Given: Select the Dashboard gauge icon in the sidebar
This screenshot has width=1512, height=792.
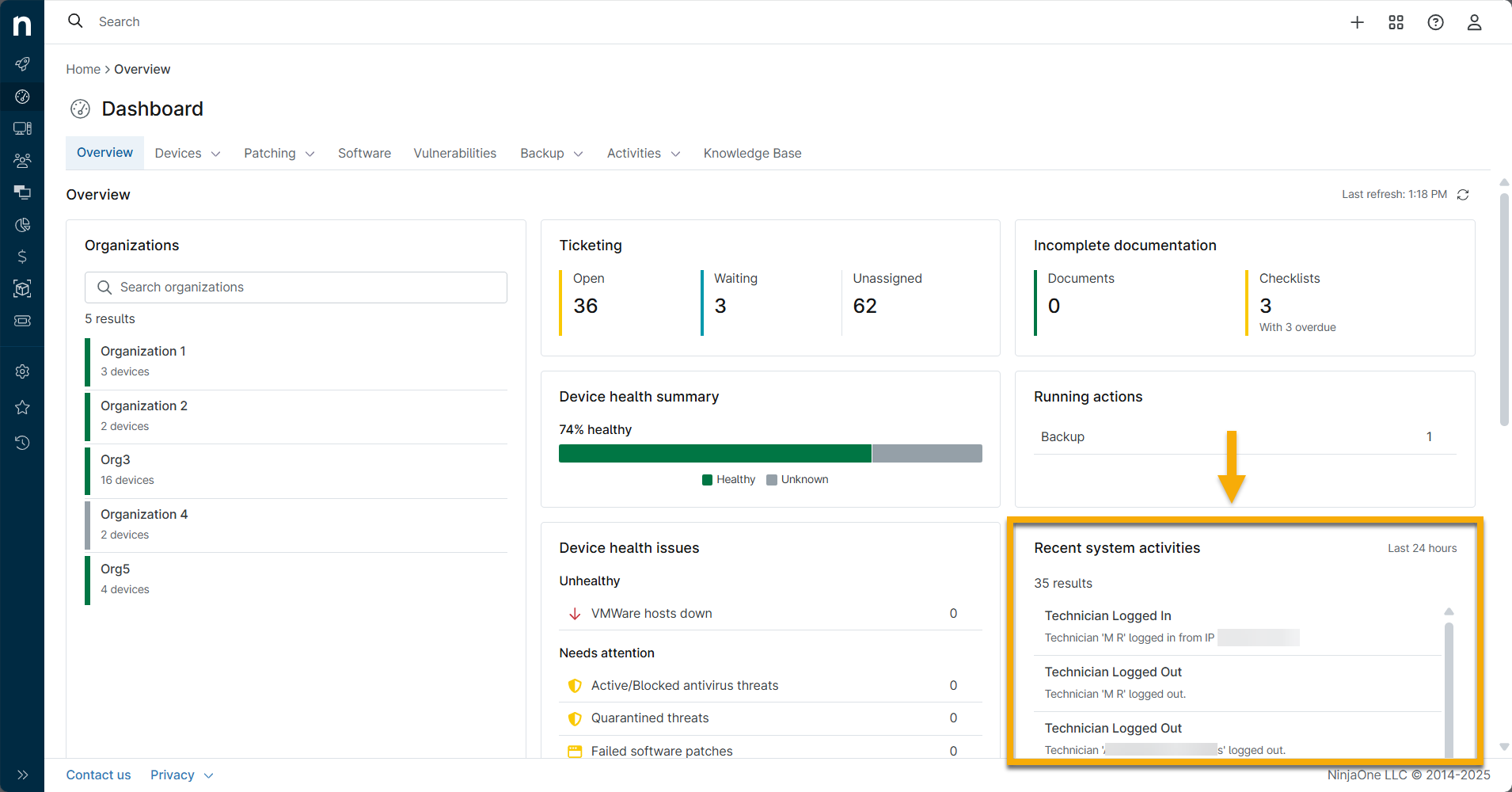Looking at the screenshot, I should (x=22, y=97).
